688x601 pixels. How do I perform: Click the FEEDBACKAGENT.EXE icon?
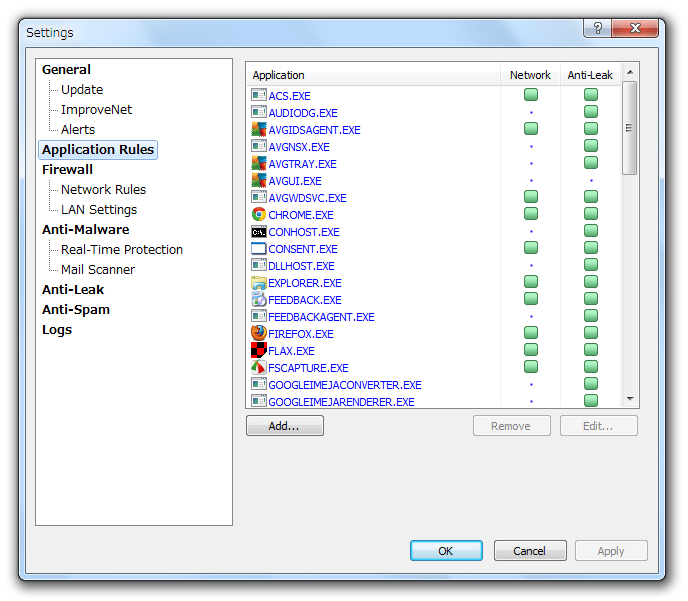(258, 316)
